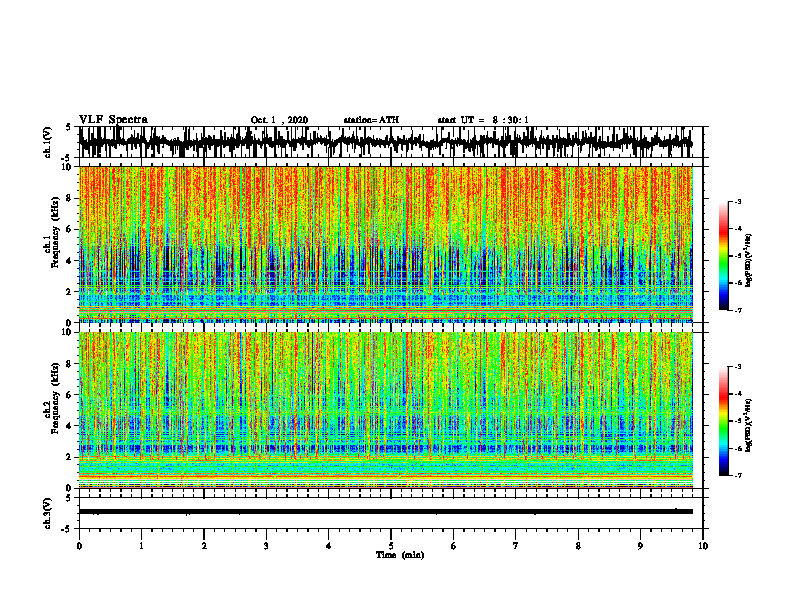Click the lower color scale bar for ch.2
This screenshot has height=612, width=792.
pyautogui.click(x=723, y=421)
